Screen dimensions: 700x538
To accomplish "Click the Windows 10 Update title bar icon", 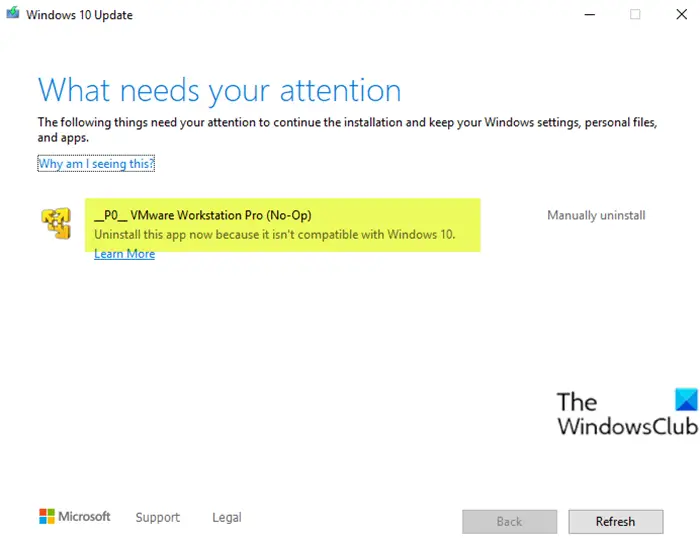I will pos(12,12).
